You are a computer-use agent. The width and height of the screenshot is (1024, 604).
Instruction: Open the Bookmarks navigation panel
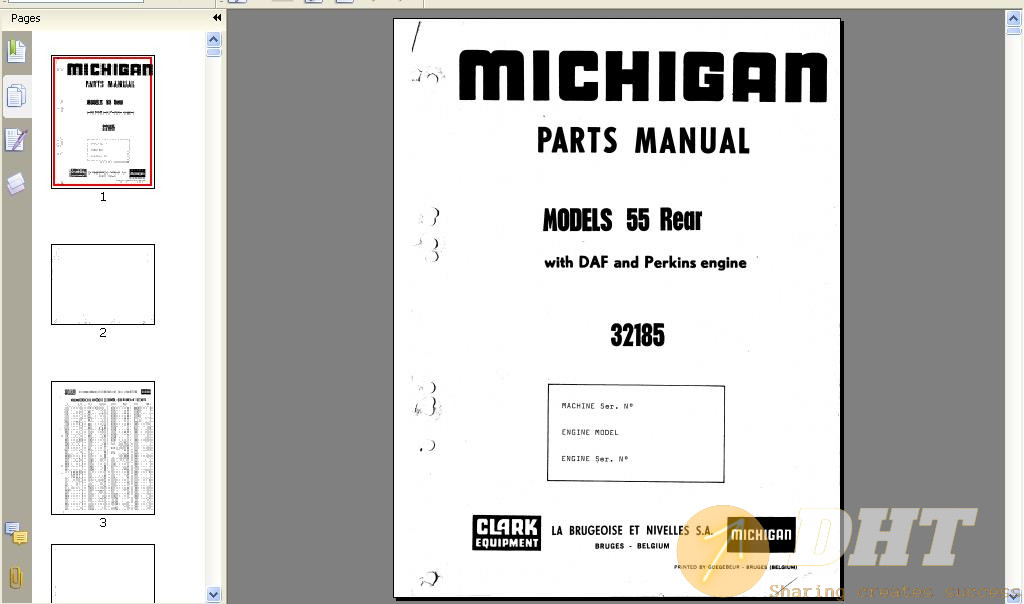pos(16,52)
